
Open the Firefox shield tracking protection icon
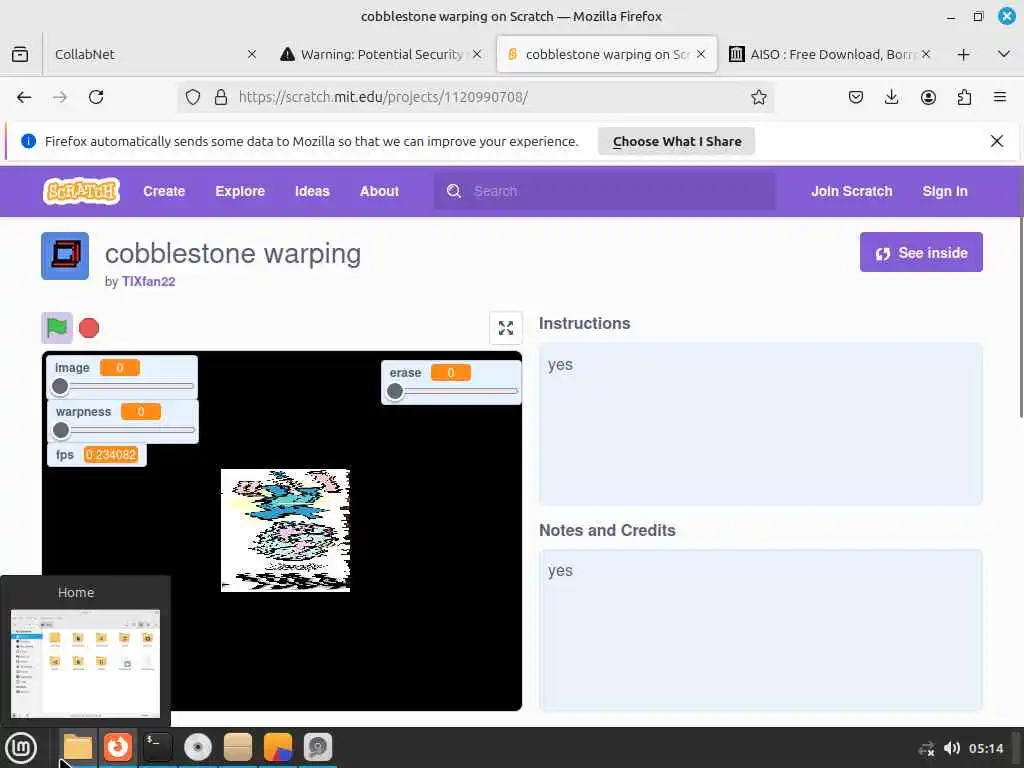click(193, 97)
